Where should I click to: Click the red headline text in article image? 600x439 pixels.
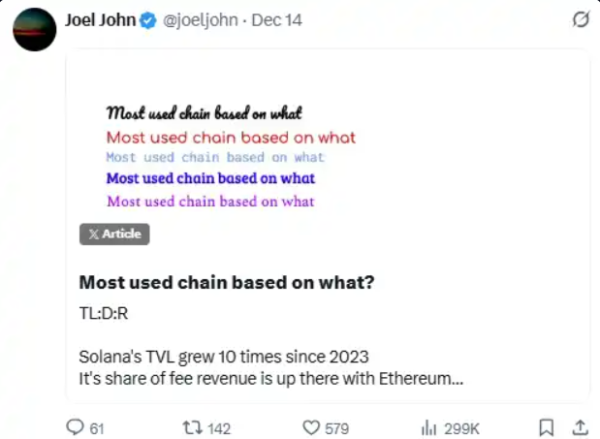pos(230,138)
